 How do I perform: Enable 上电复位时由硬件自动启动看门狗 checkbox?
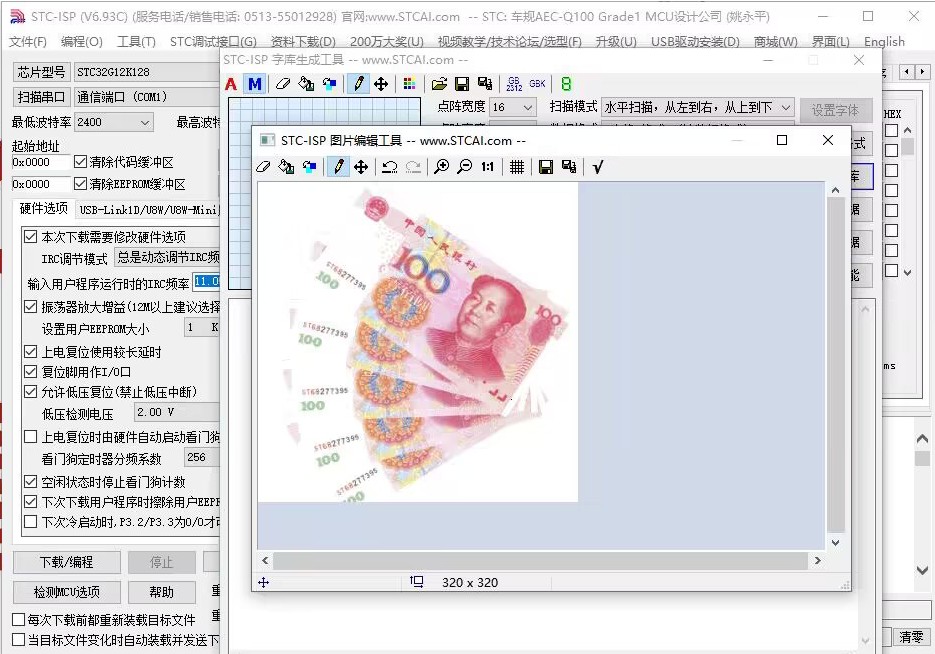30,437
